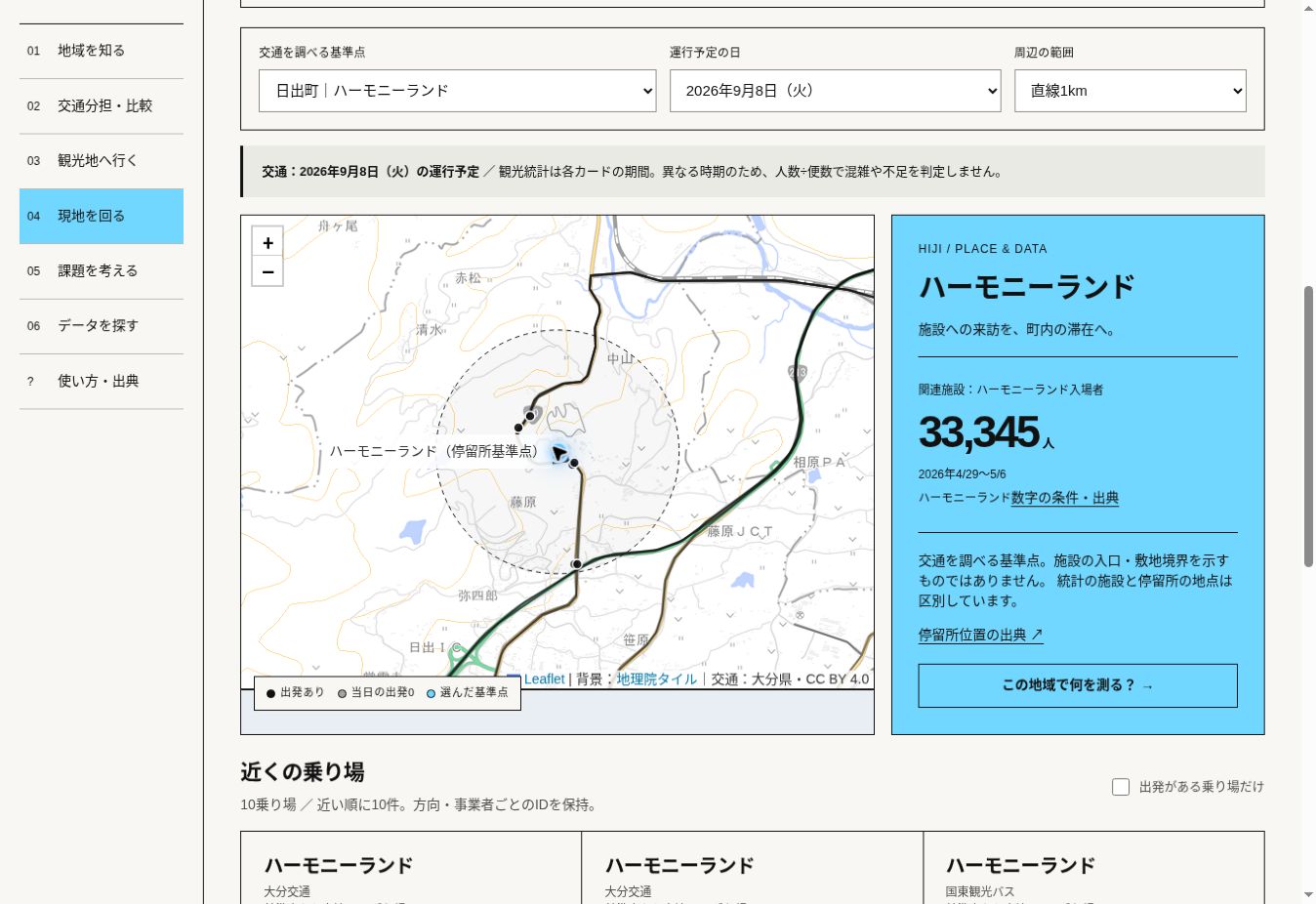The image size is (1316, 904).
Task: Open the 使い方・出典 help page
Action: (x=102, y=382)
